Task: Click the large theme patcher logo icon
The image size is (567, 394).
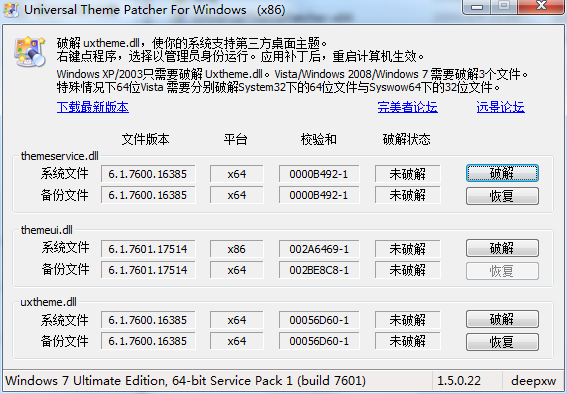Action: pyautogui.click(x=30, y=51)
